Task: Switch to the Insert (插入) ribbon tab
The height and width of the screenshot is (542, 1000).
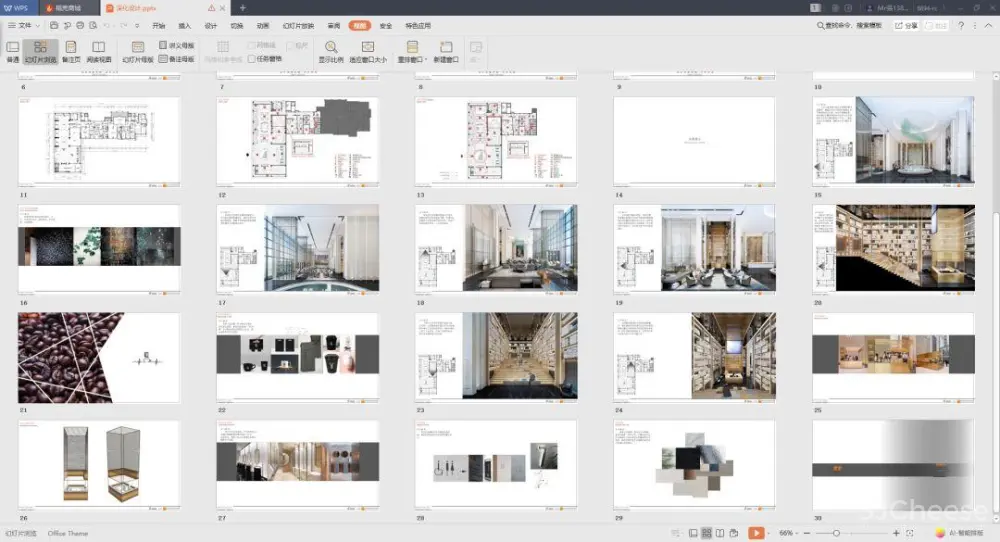Action: [184, 25]
